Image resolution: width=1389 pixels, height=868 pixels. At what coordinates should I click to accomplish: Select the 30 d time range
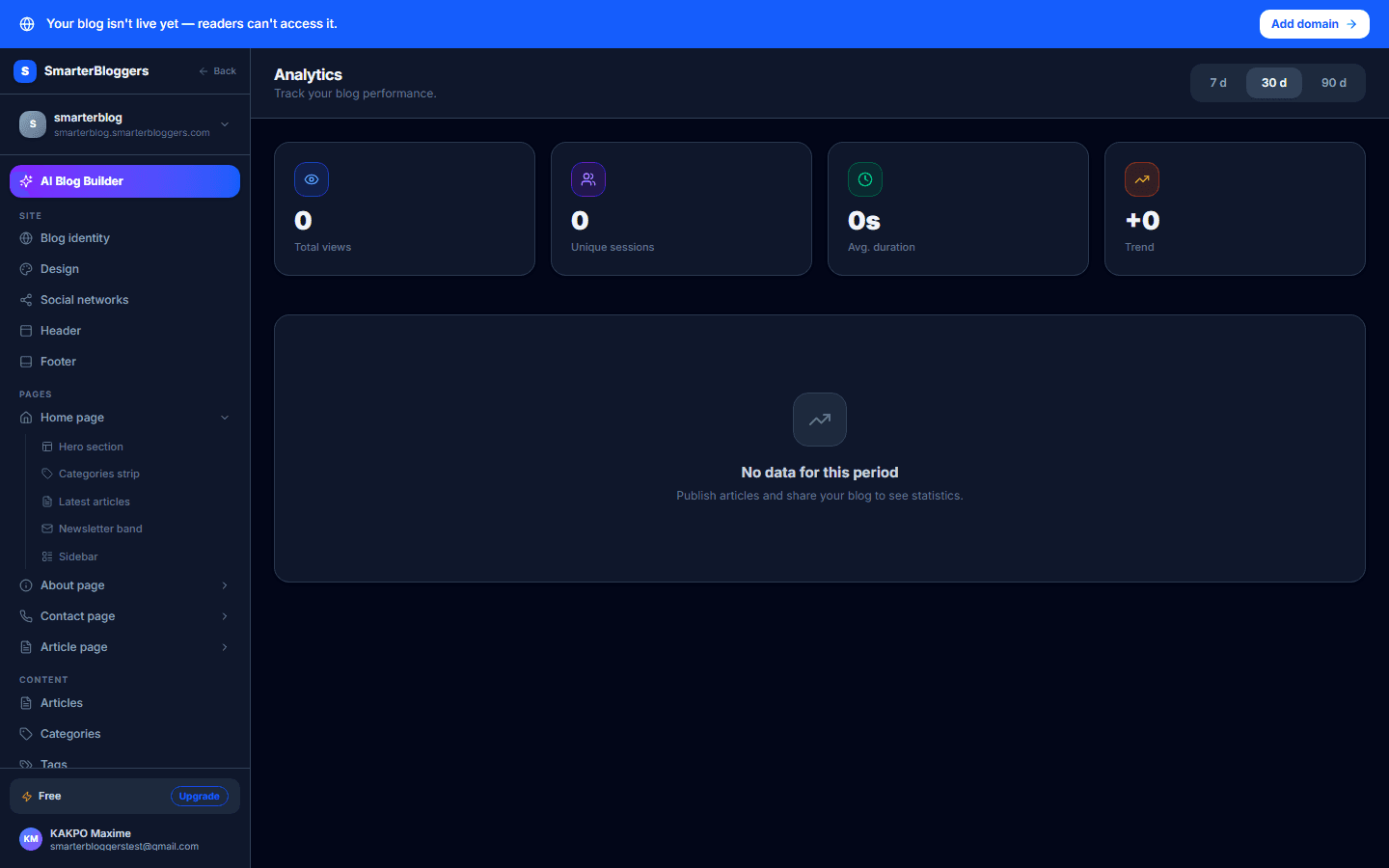click(x=1274, y=83)
